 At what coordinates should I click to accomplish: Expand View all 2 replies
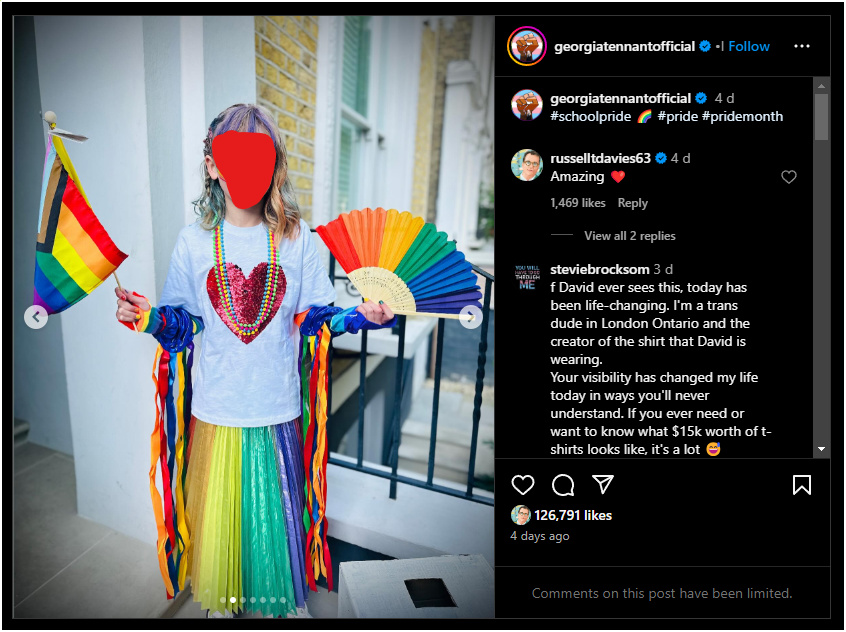[x=630, y=236]
